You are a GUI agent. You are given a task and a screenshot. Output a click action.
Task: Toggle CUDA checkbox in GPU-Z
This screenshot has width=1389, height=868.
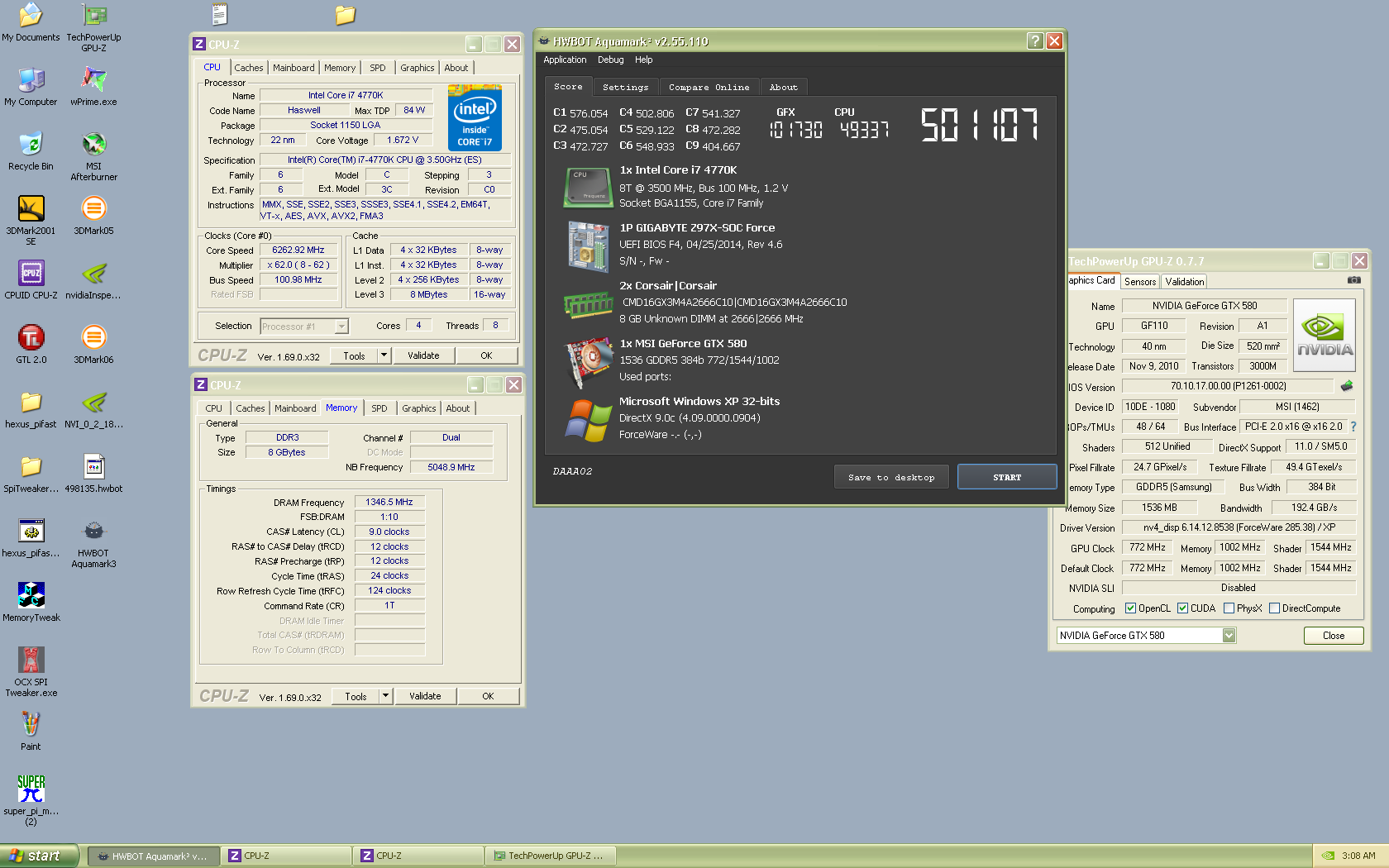tap(1182, 608)
